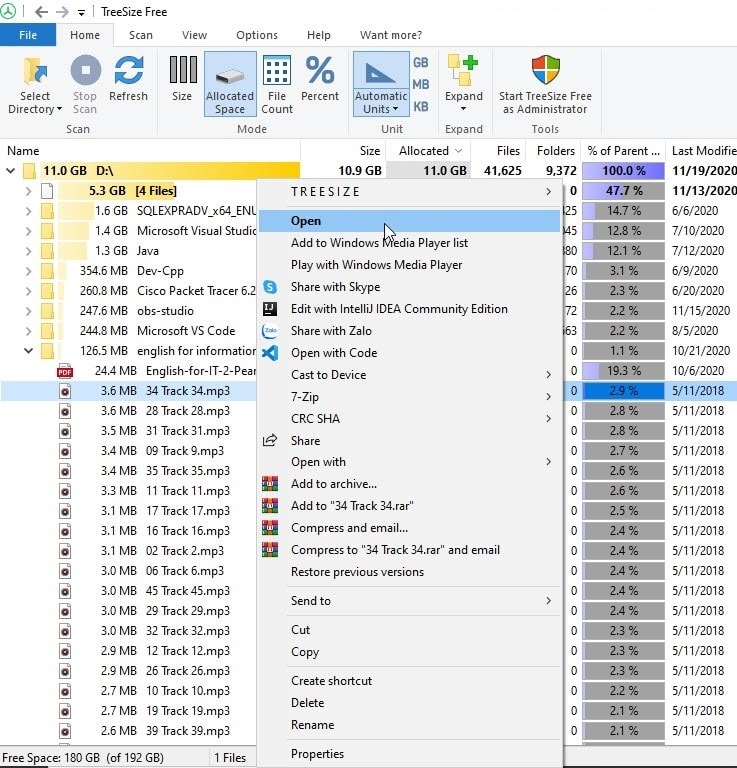Set unit to GB
Screen dimensions: 737x768
[x=421, y=63]
